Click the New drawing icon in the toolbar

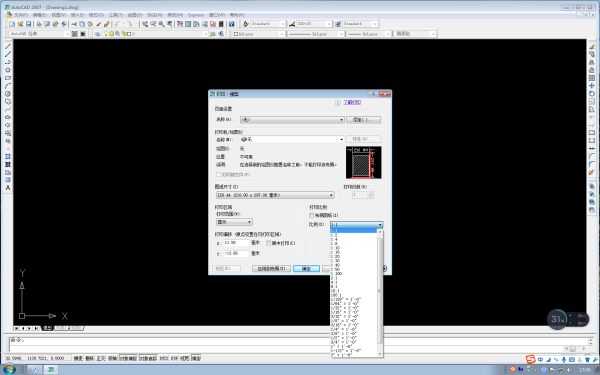(x=12, y=24)
